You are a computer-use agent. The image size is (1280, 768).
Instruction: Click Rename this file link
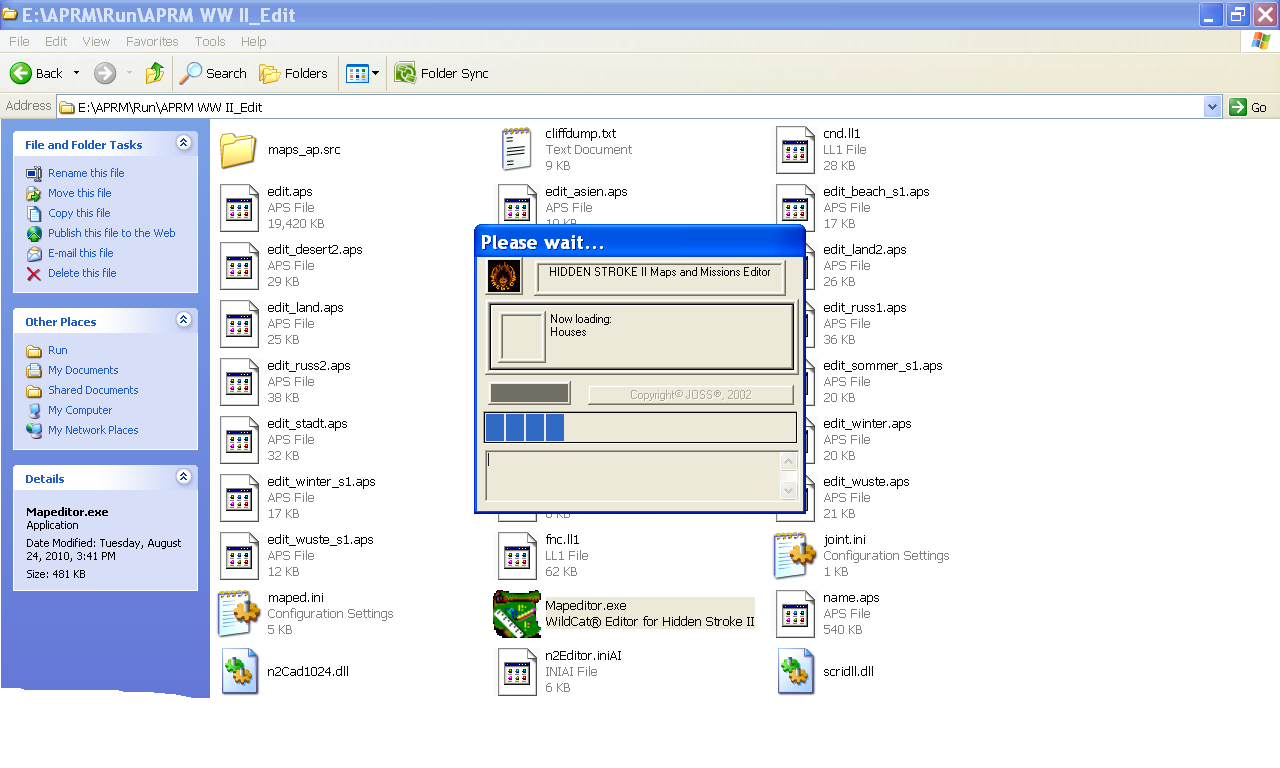(86, 173)
